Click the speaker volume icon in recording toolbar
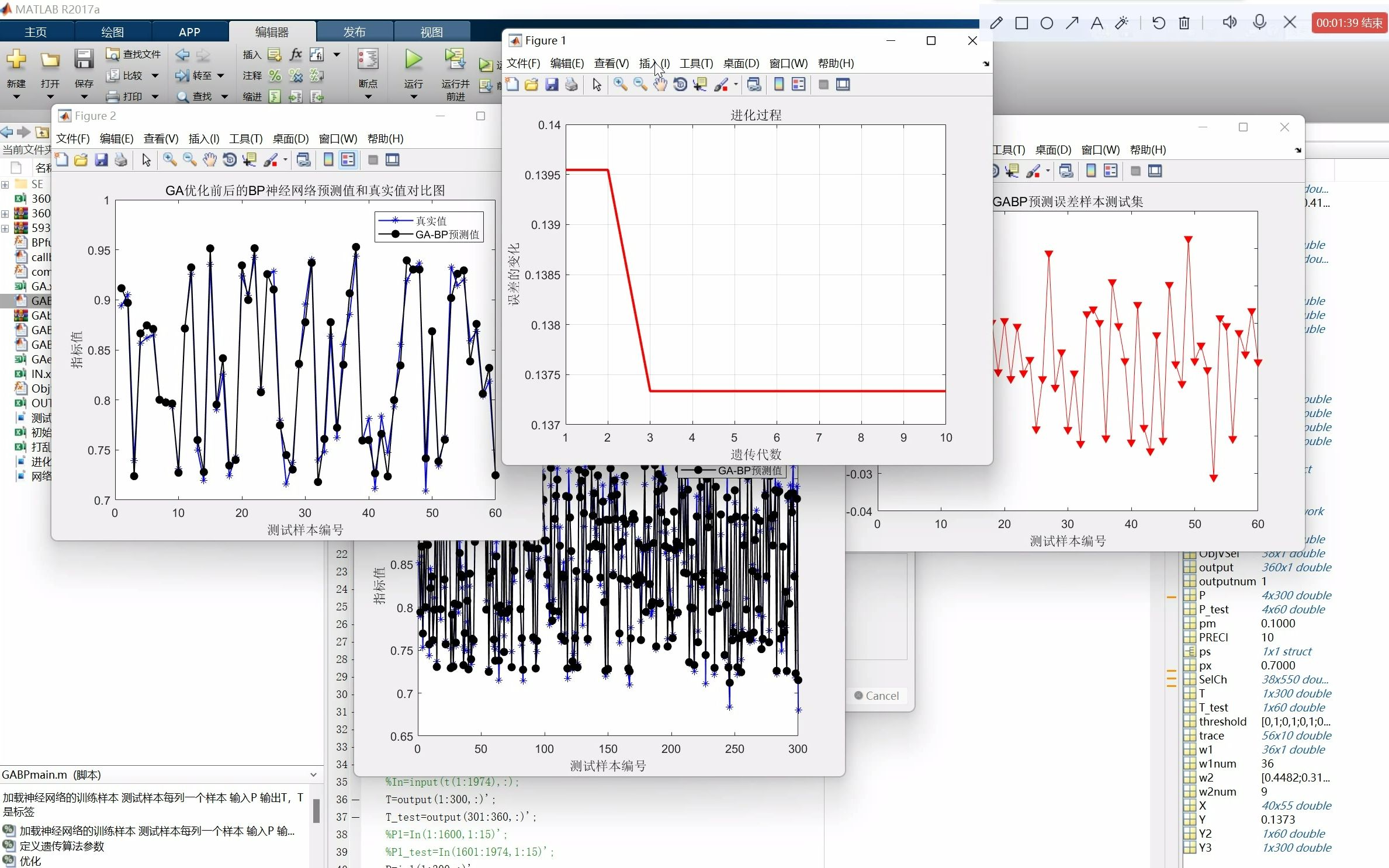 click(x=1229, y=23)
